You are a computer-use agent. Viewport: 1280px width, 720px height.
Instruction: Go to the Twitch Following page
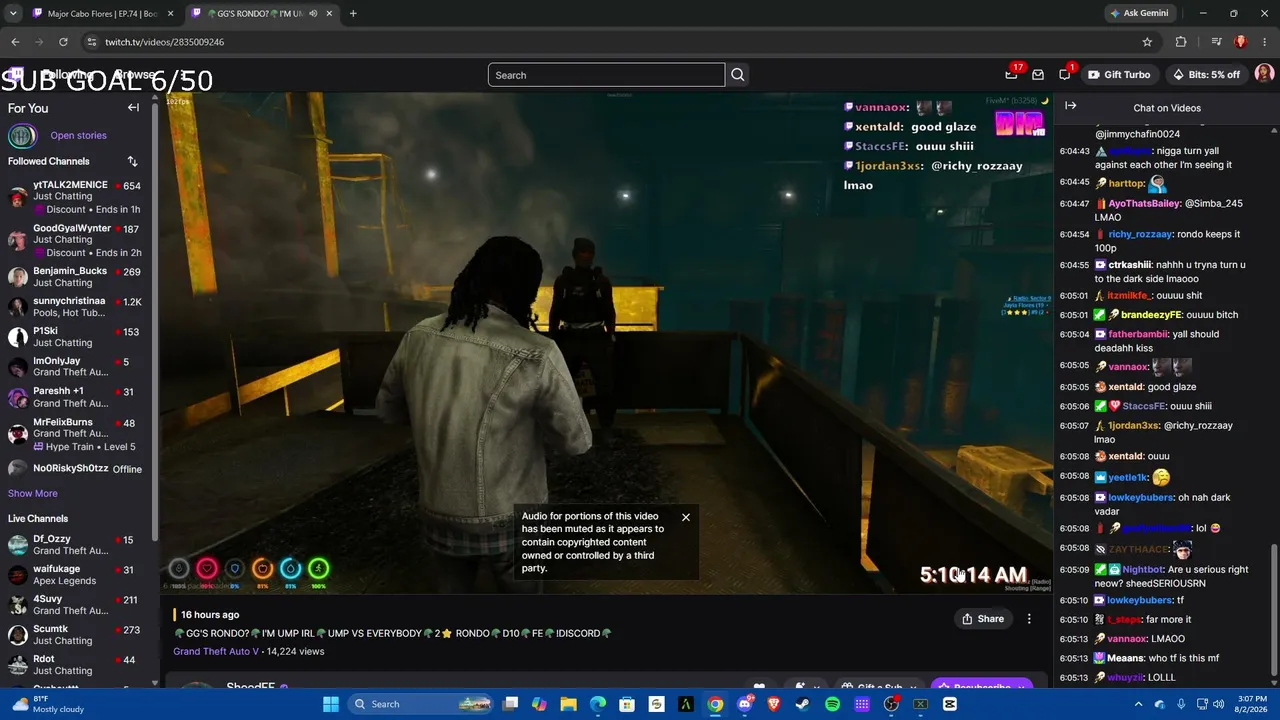[x=68, y=75]
